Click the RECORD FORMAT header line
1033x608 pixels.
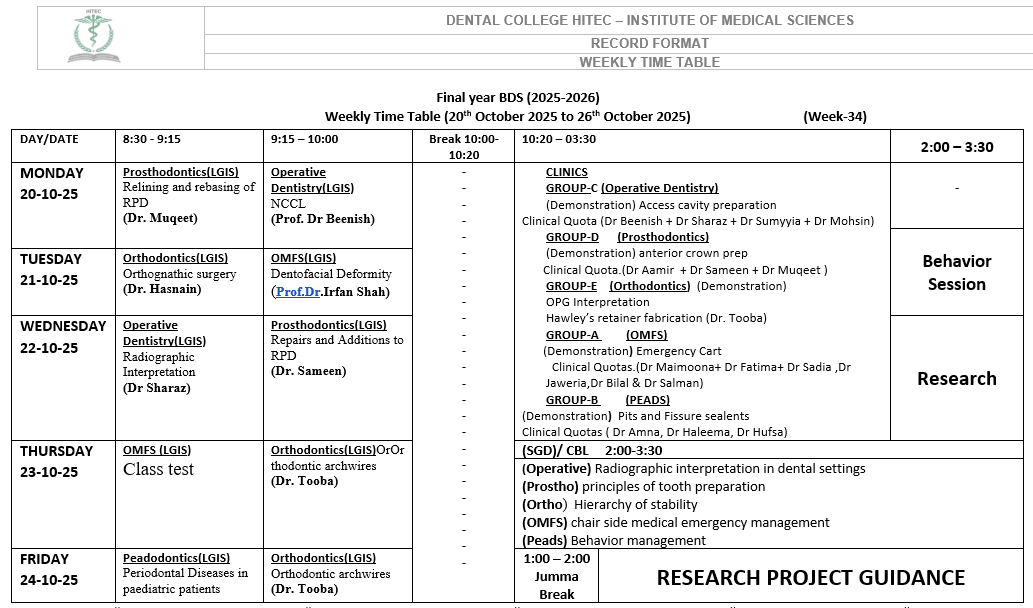pyautogui.click(x=649, y=43)
